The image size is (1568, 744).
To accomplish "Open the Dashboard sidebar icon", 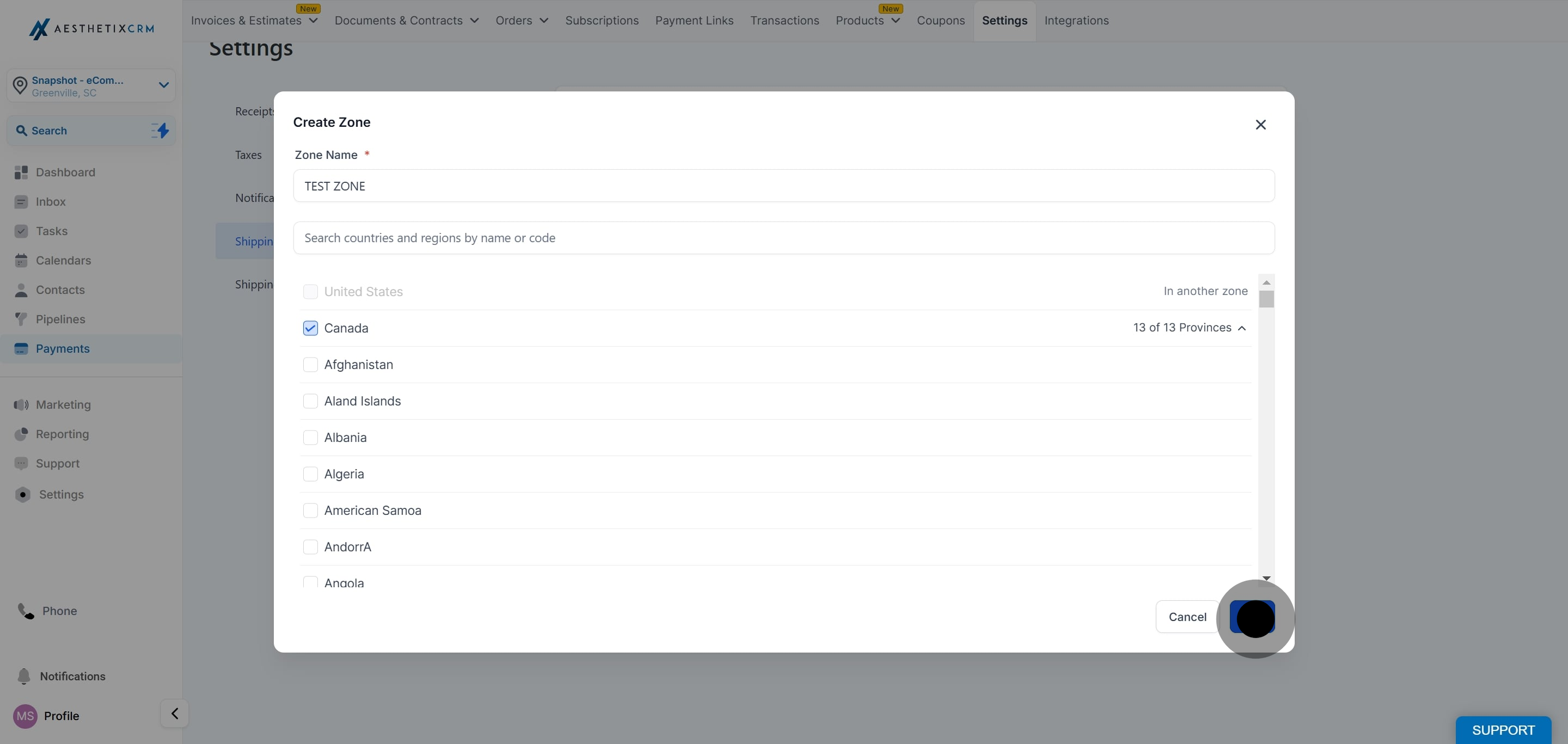I will [21, 172].
